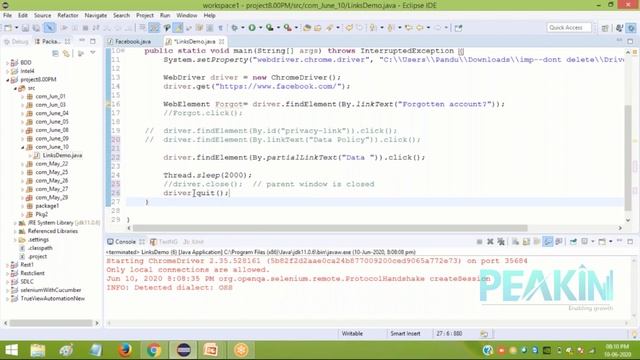Toggle Show Console on Standard Out
The width and height of the screenshot is (640, 360).
pos(548,242)
